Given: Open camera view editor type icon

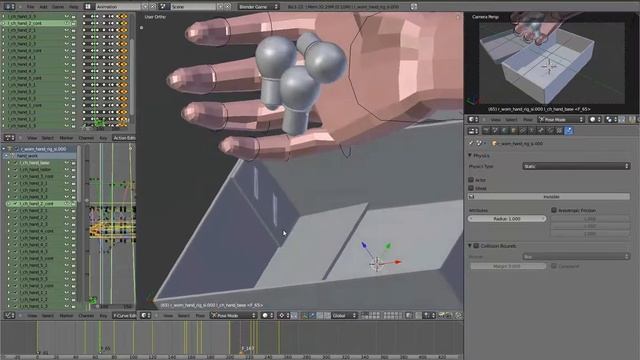Looking at the screenshot, I should pos(472,120).
